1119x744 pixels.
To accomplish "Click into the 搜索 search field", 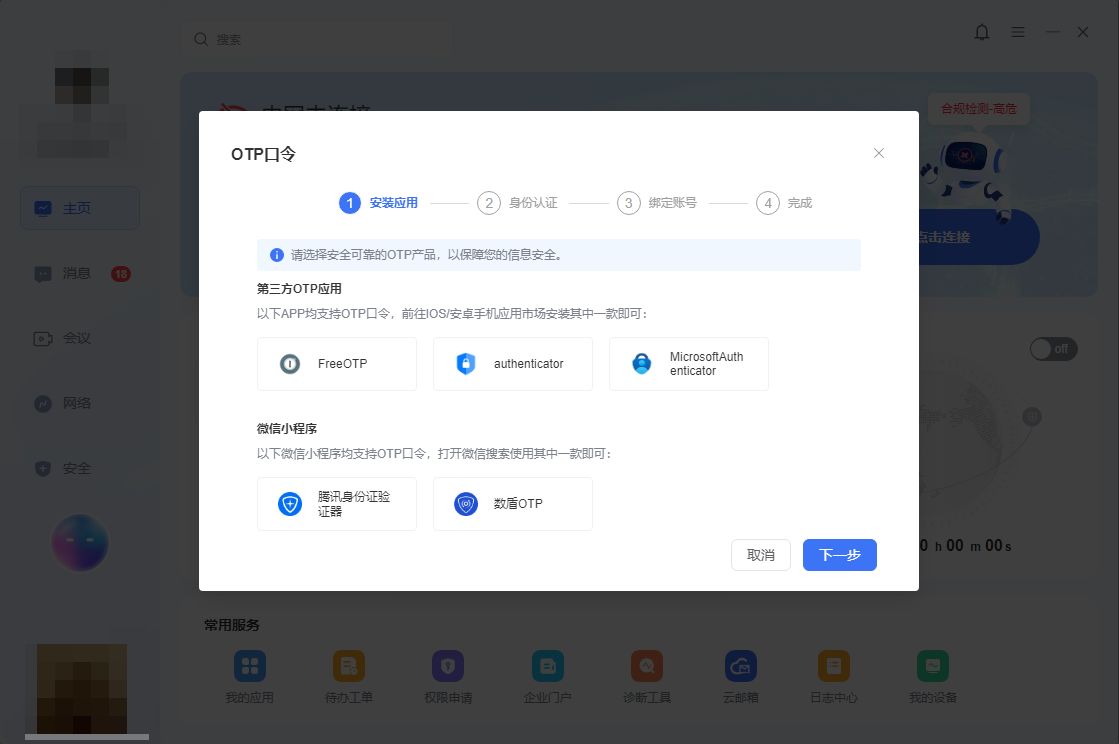I will click(x=317, y=39).
